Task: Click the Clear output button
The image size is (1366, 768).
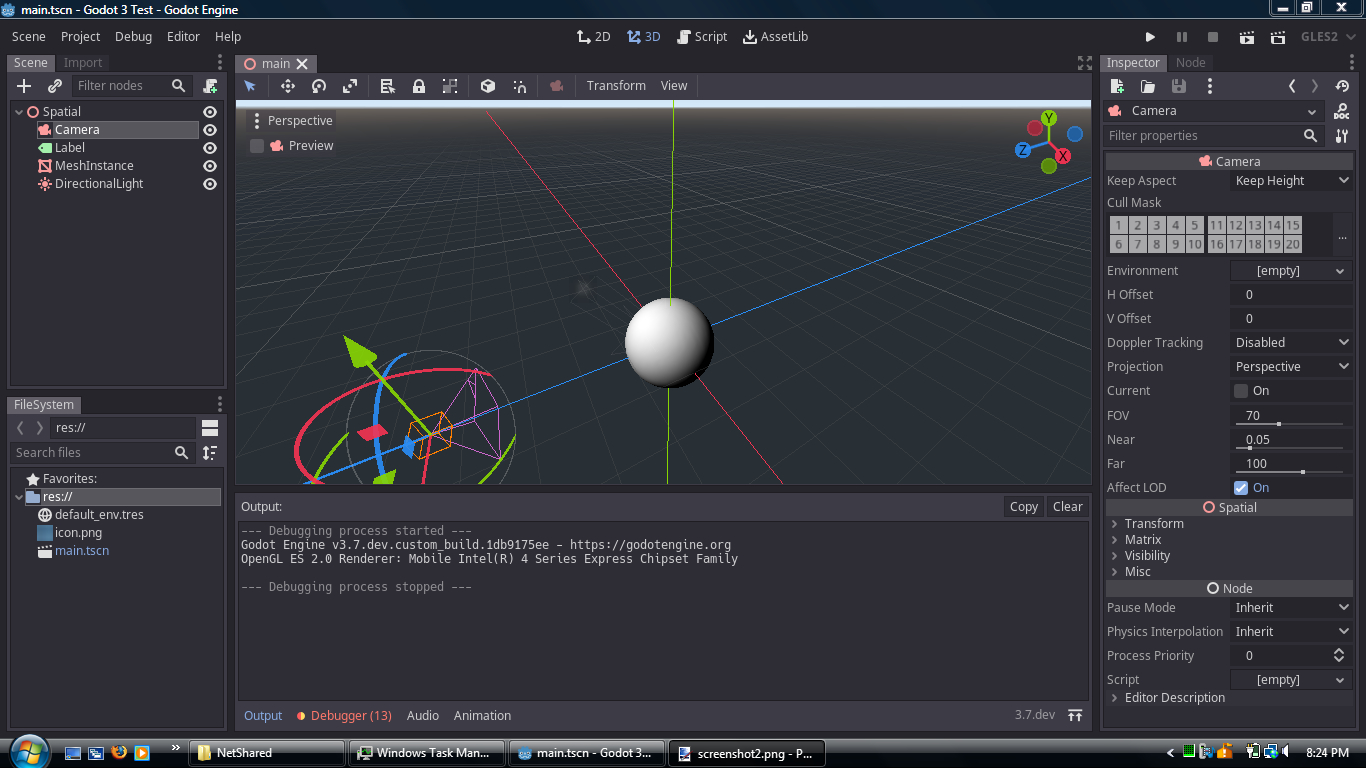Action: click(x=1067, y=507)
